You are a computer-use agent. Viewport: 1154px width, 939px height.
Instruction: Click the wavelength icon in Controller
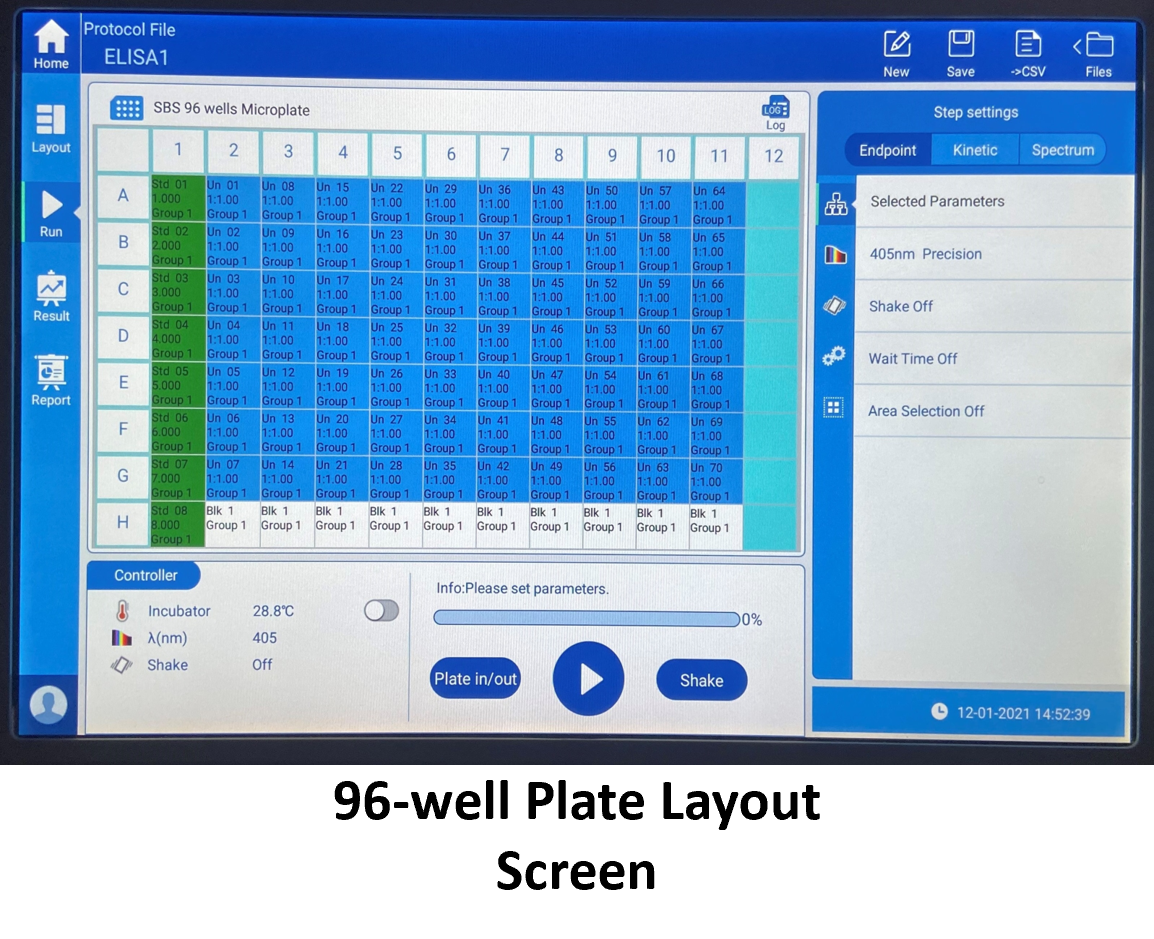[121, 638]
